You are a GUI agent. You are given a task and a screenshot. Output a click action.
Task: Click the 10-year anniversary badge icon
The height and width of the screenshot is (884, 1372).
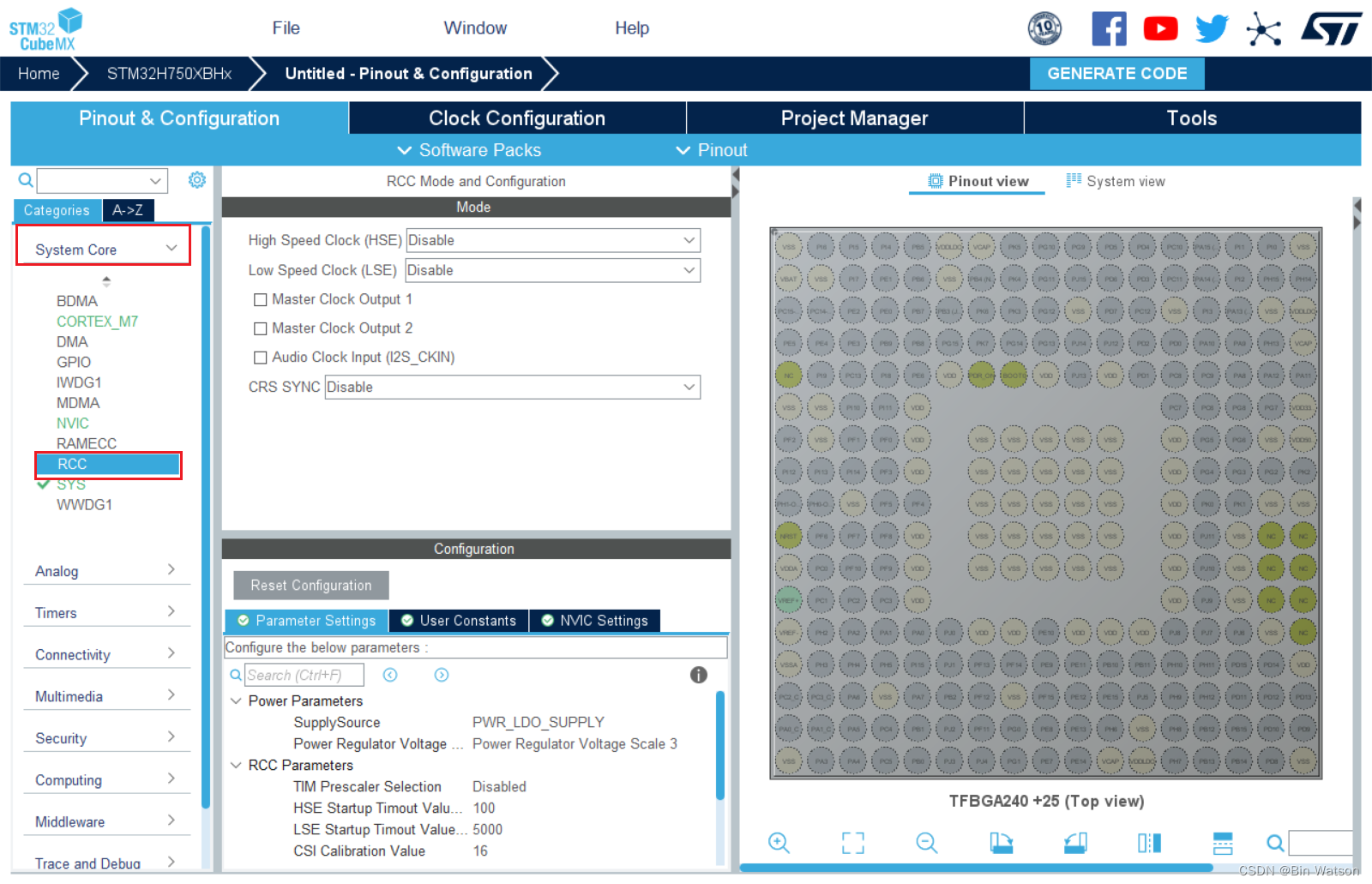click(x=1044, y=28)
